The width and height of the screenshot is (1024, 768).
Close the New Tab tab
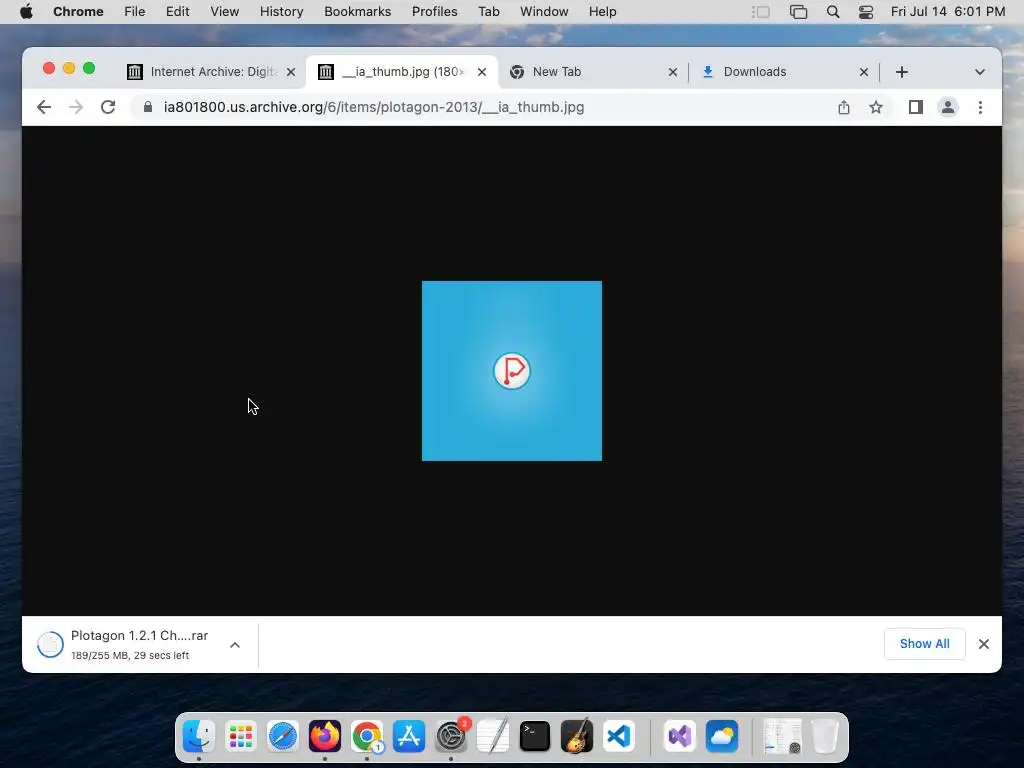tap(673, 72)
